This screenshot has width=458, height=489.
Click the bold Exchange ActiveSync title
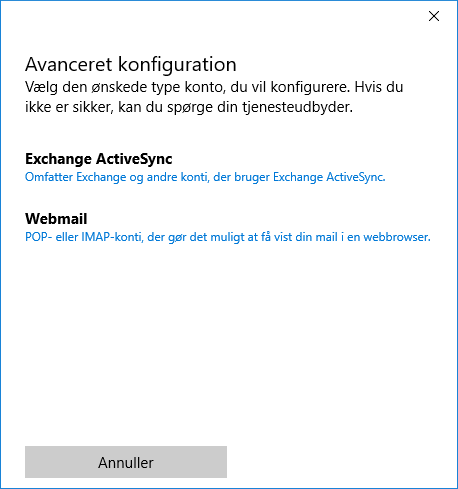tap(99, 159)
